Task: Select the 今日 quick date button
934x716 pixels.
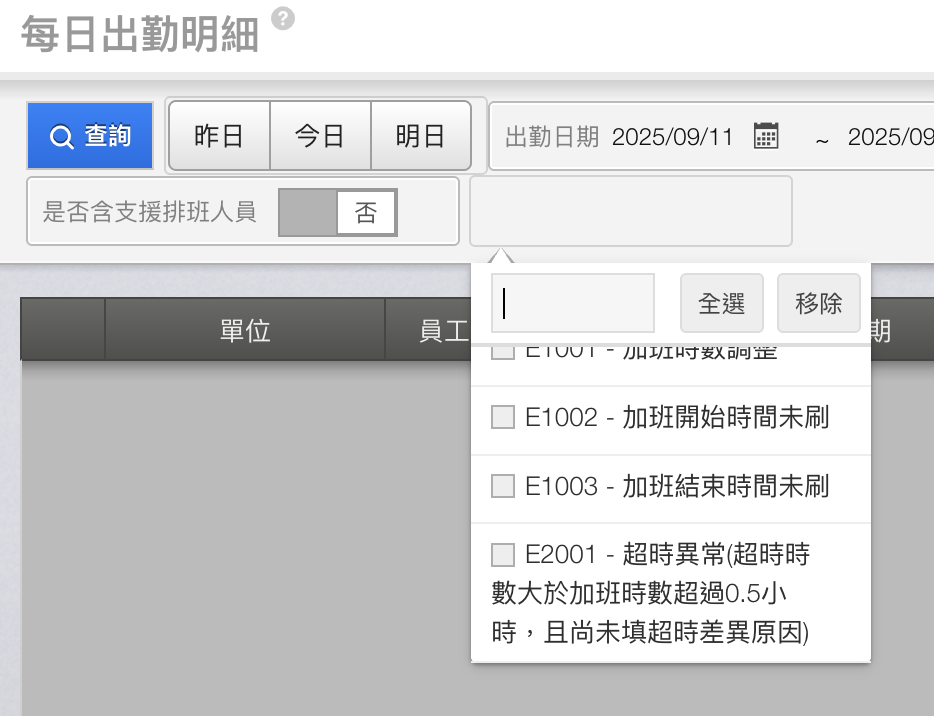Action: click(320, 136)
